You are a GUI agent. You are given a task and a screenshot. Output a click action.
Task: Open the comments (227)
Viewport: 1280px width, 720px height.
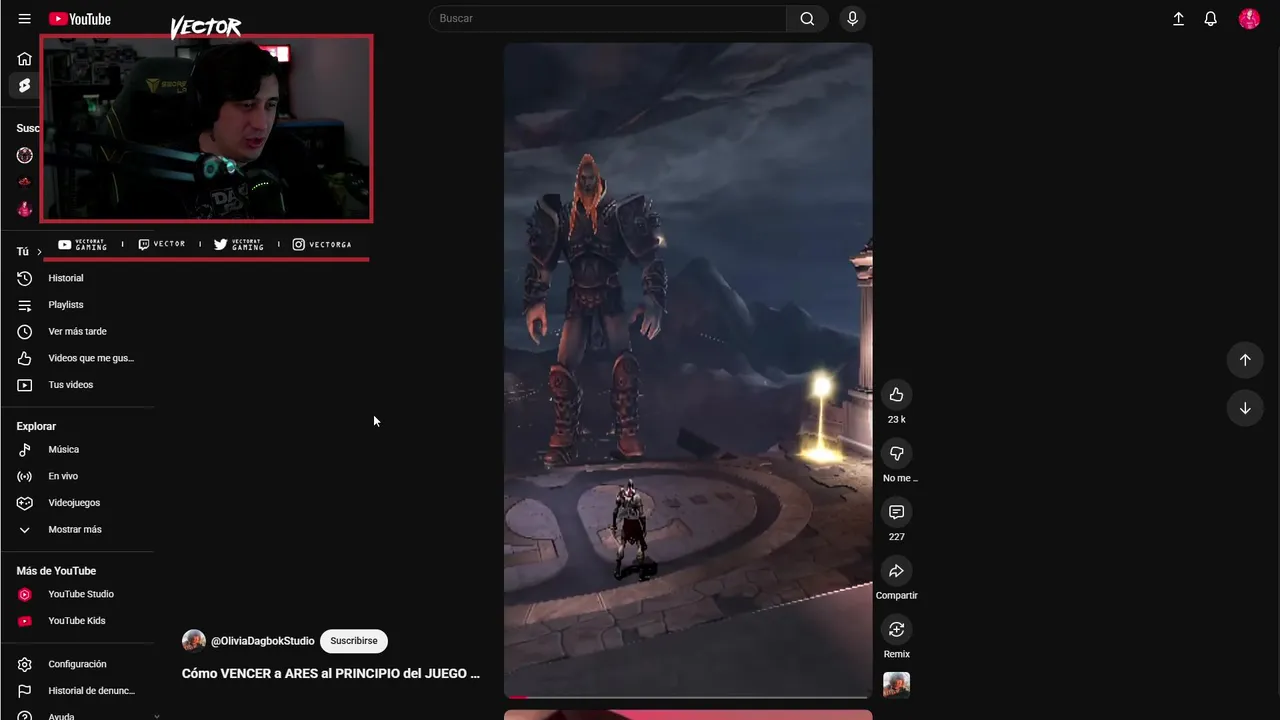896,512
